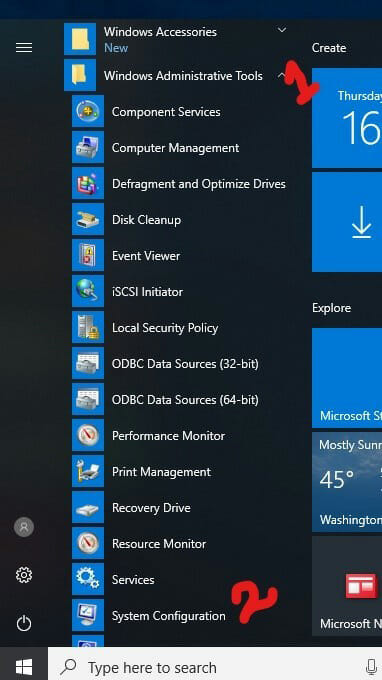Collapse Windows Administrative Tools chevron
382x680 pixels.
click(281, 75)
